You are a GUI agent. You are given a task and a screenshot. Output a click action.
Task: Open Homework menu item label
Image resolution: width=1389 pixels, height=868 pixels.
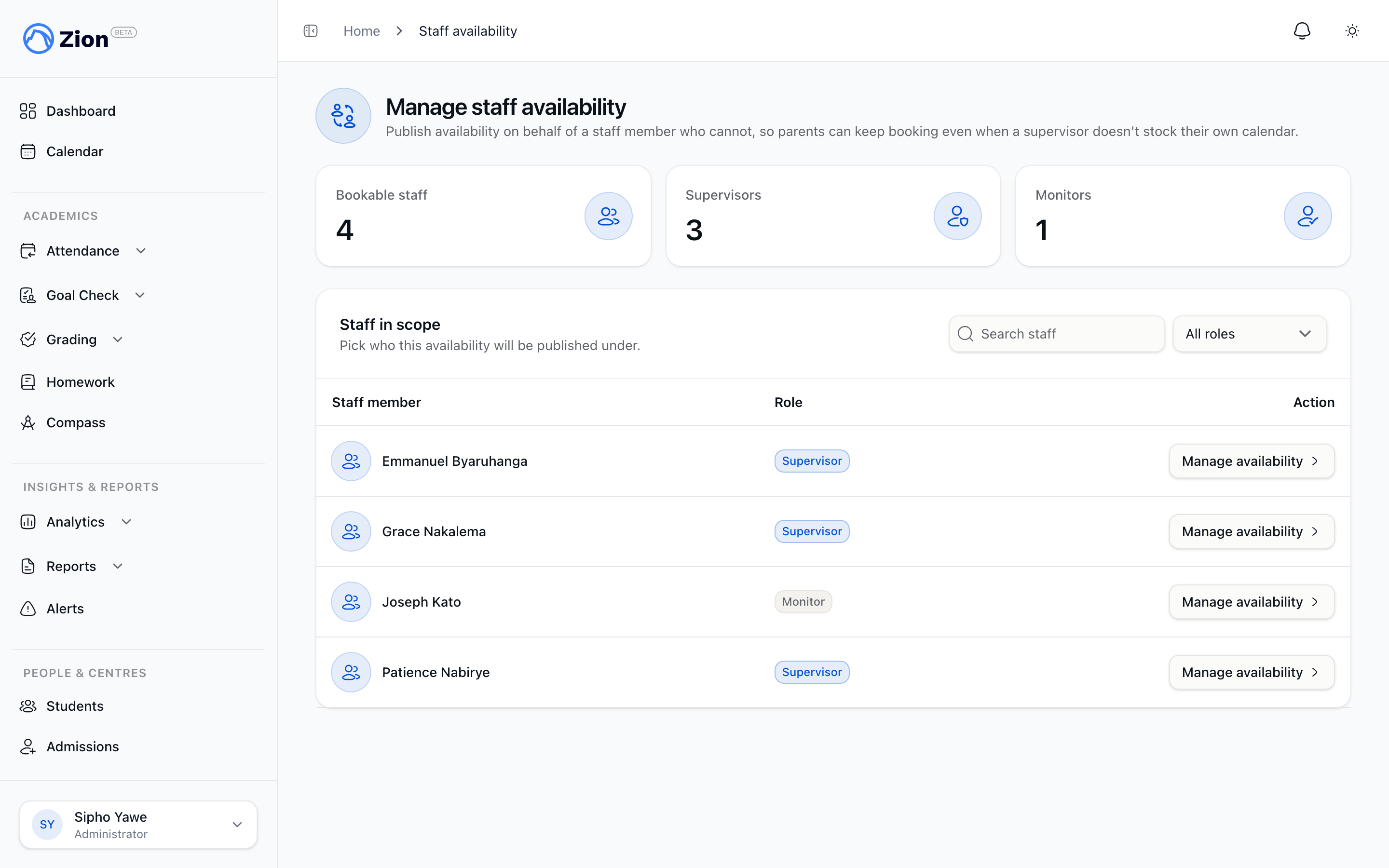tap(81, 382)
